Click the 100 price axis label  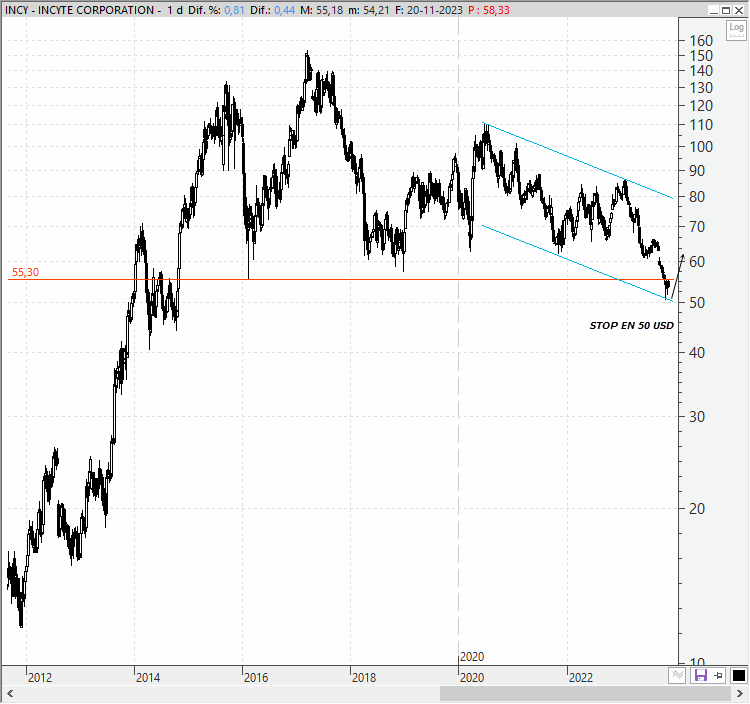701,147
